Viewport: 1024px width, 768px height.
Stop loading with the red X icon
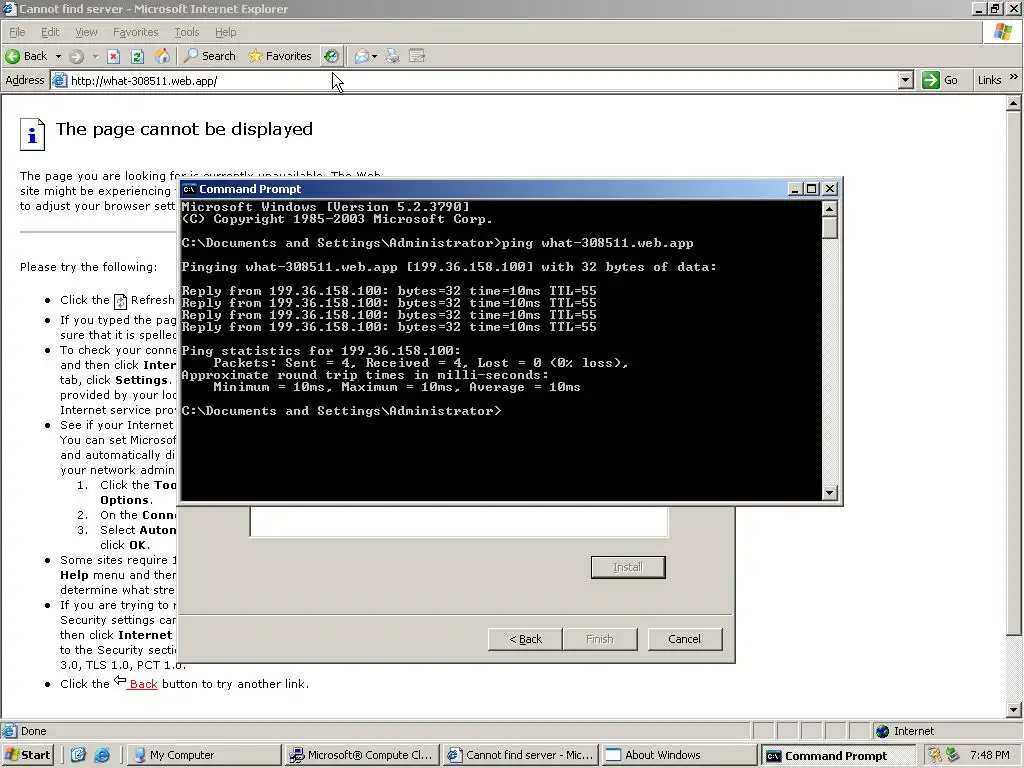113,56
